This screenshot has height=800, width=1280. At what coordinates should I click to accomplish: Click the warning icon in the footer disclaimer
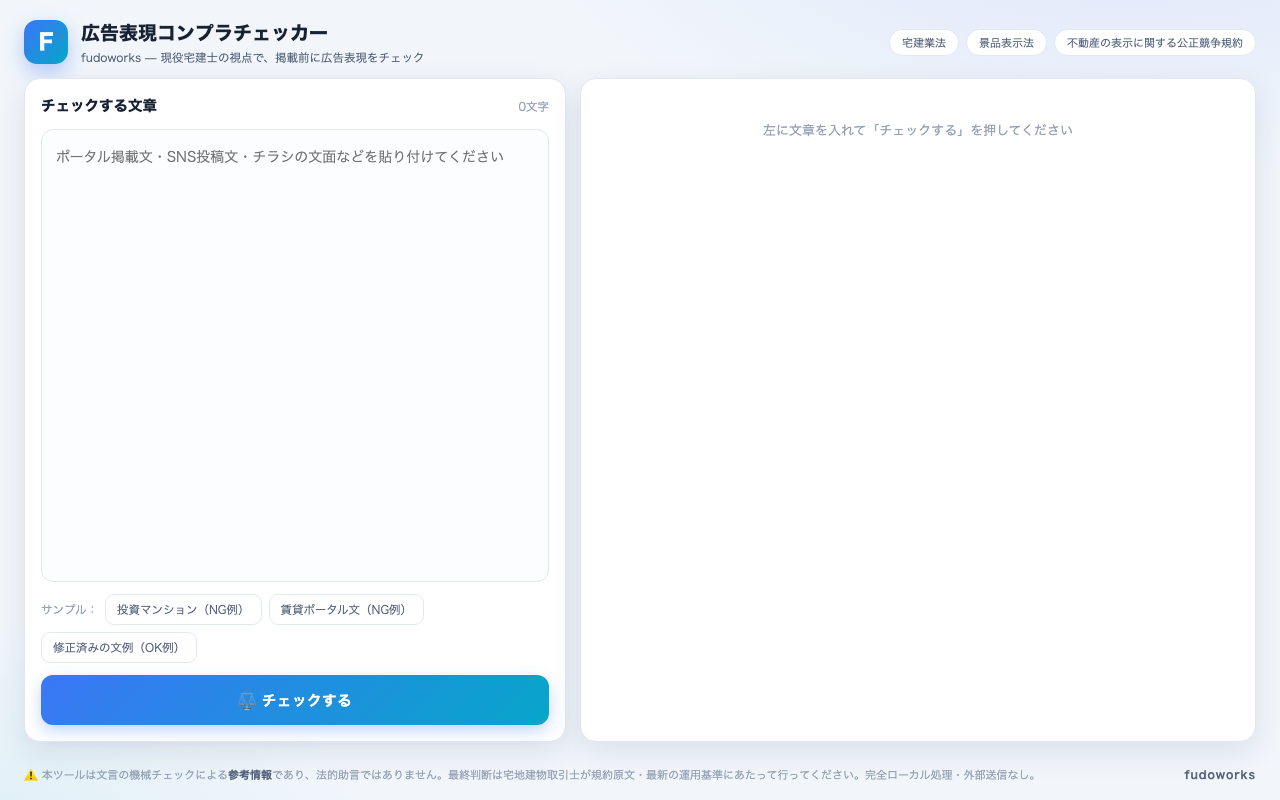point(31,775)
